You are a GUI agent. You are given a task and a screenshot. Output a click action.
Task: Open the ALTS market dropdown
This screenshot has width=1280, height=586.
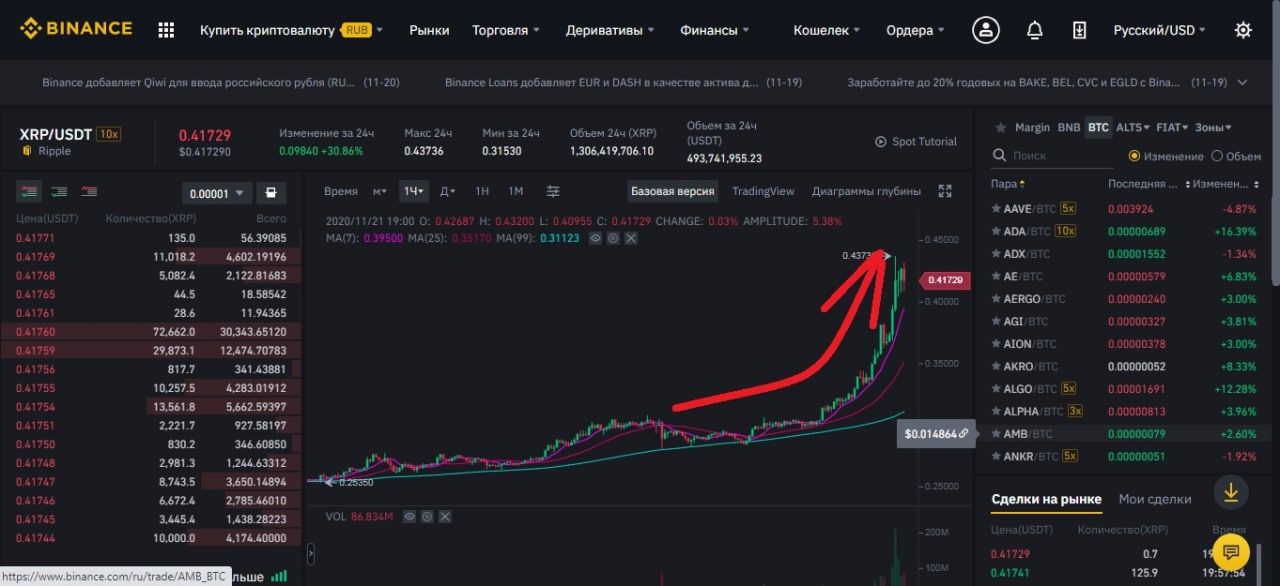[x=1131, y=127]
